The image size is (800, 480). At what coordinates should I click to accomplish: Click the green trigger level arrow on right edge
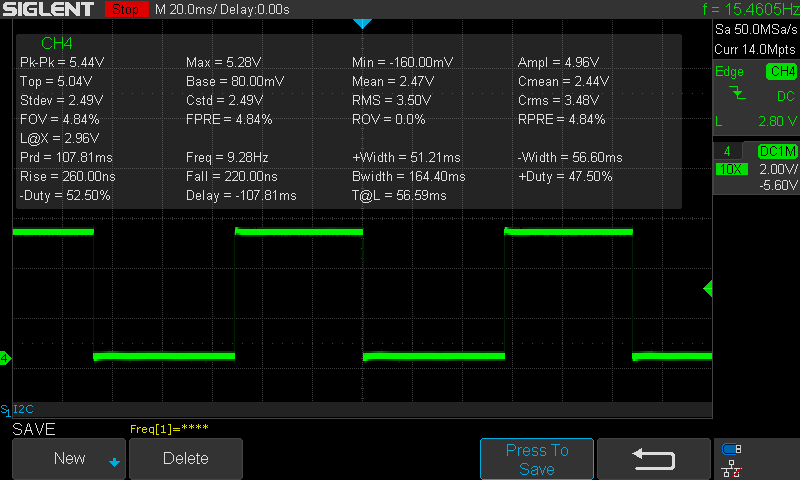(x=708, y=289)
